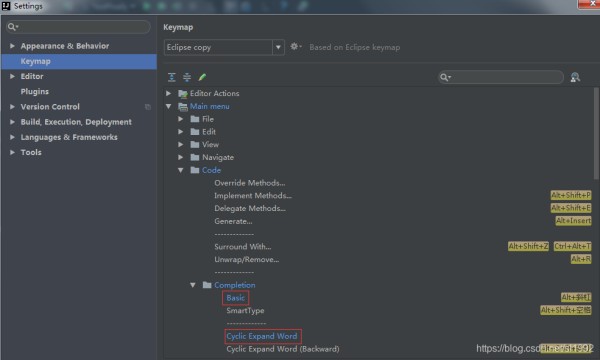Click the Editor Actions folder icon
The height and width of the screenshot is (360, 600).
point(183,93)
